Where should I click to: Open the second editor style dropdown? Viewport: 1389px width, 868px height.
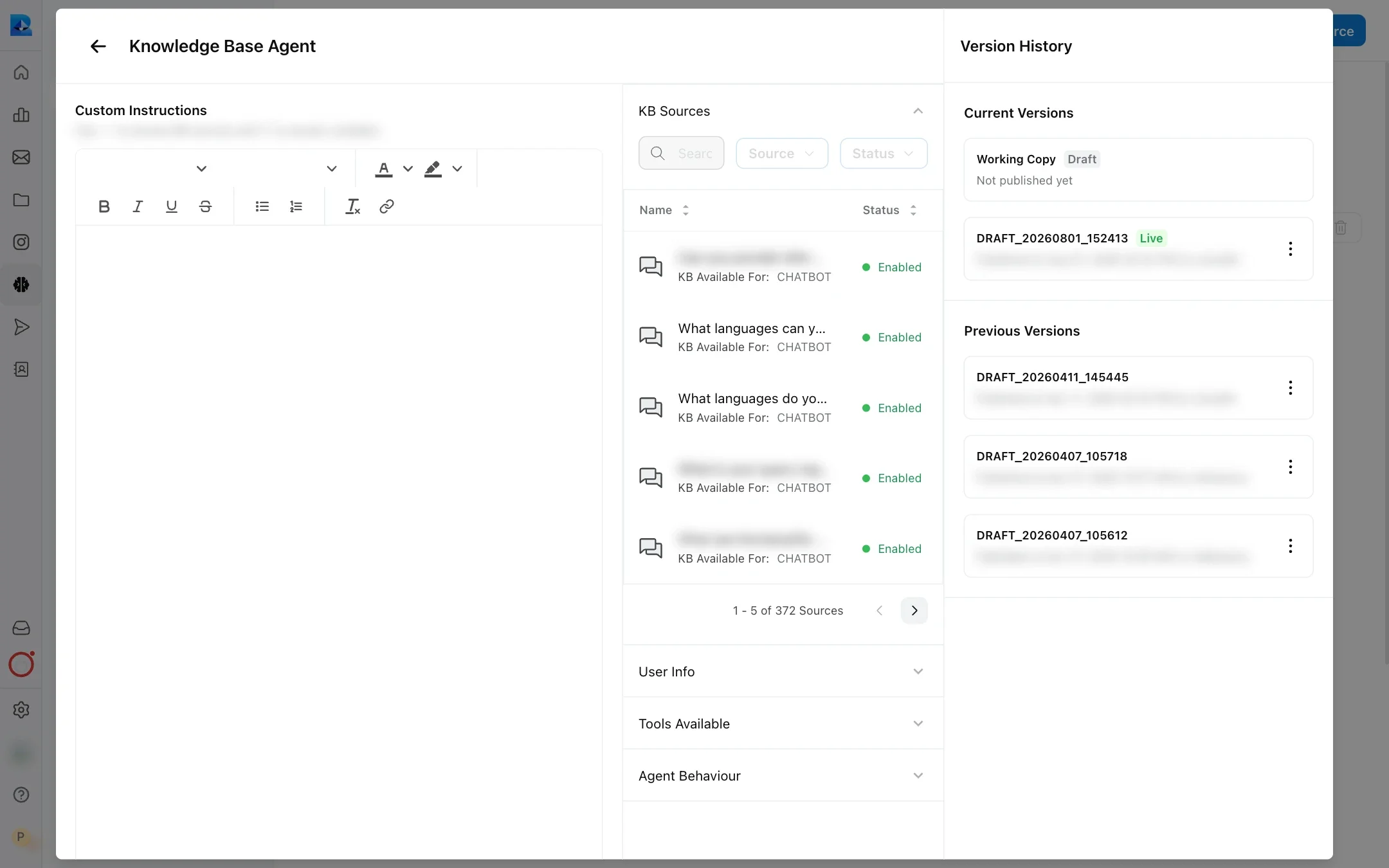332,169
